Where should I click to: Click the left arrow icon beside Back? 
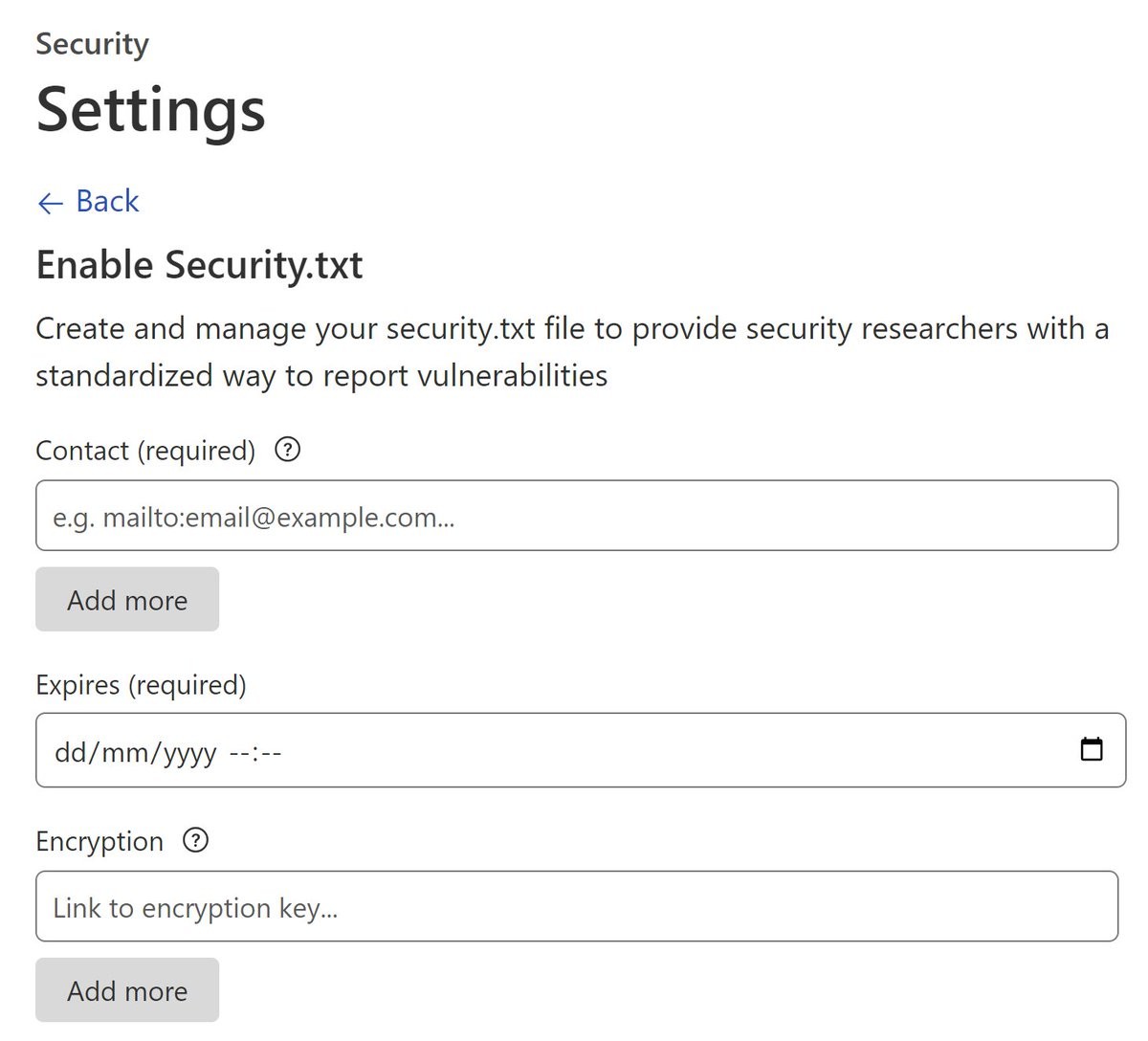pyautogui.click(x=50, y=203)
